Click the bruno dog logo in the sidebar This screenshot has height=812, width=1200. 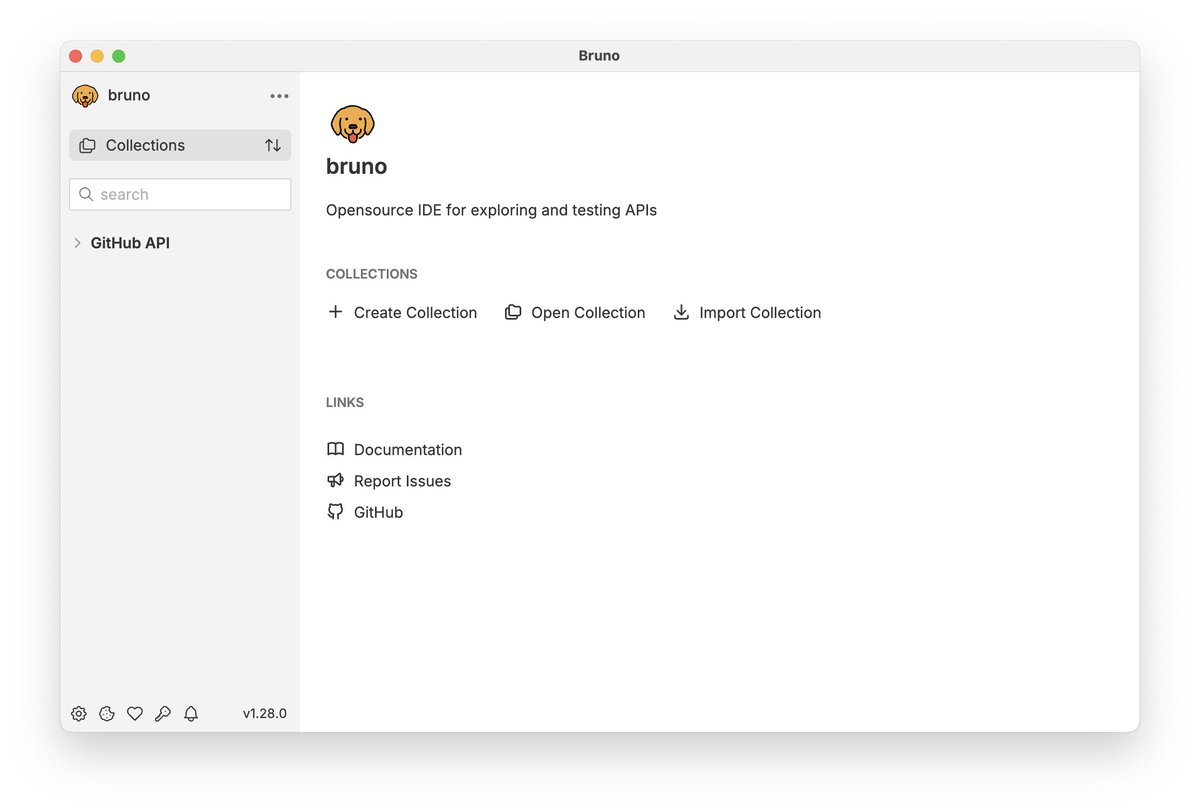pyautogui.click(x=85, y=96)
